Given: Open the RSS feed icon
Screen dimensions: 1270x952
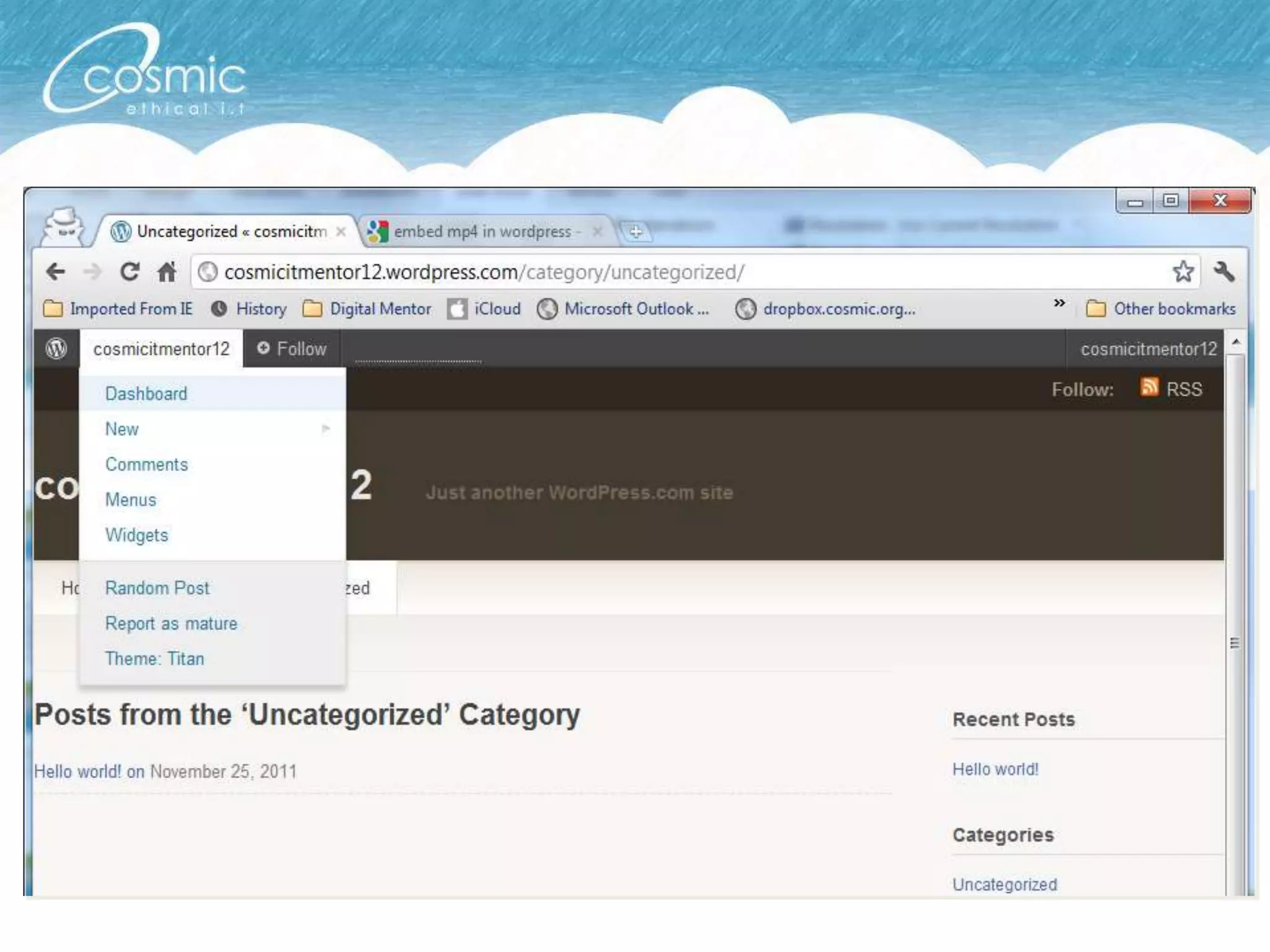Looking at the screenshot, I should click(x=1149, y=388).
